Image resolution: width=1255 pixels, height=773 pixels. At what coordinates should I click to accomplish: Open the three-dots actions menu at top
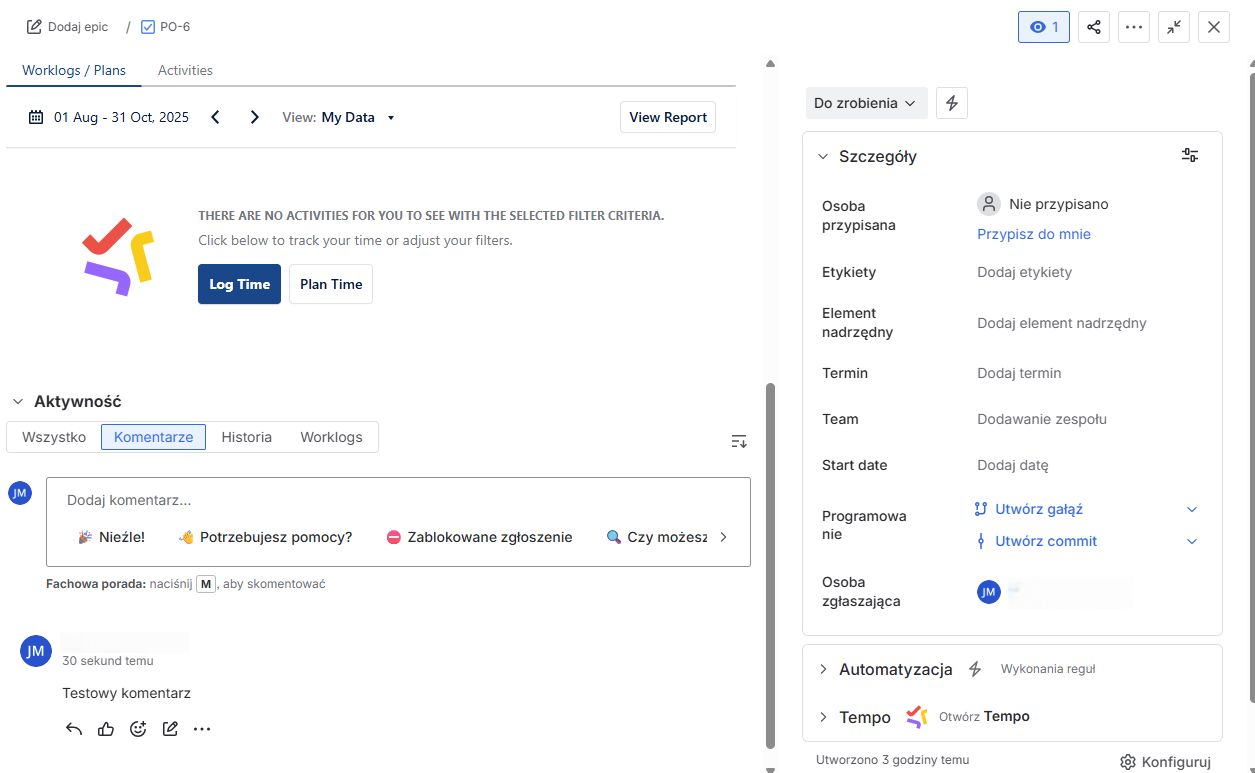coord(1133,27)
